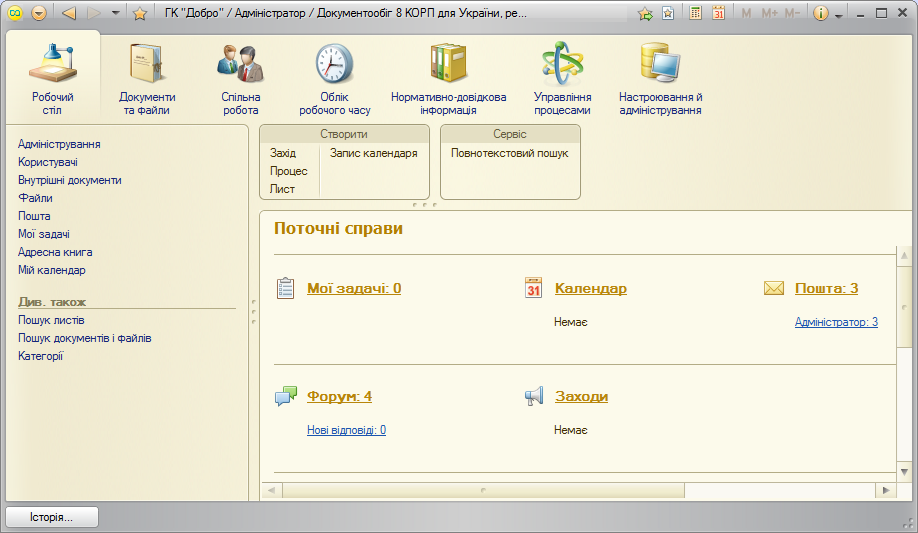Click the horizontal scrollbar right arrow

886,490
